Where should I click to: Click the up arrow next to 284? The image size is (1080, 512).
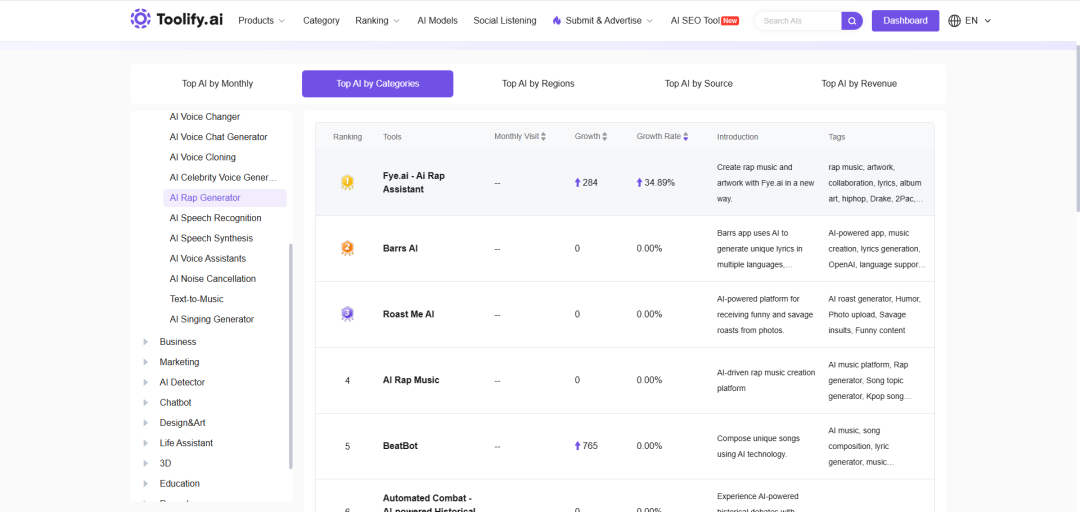click(x=578, y=183)
